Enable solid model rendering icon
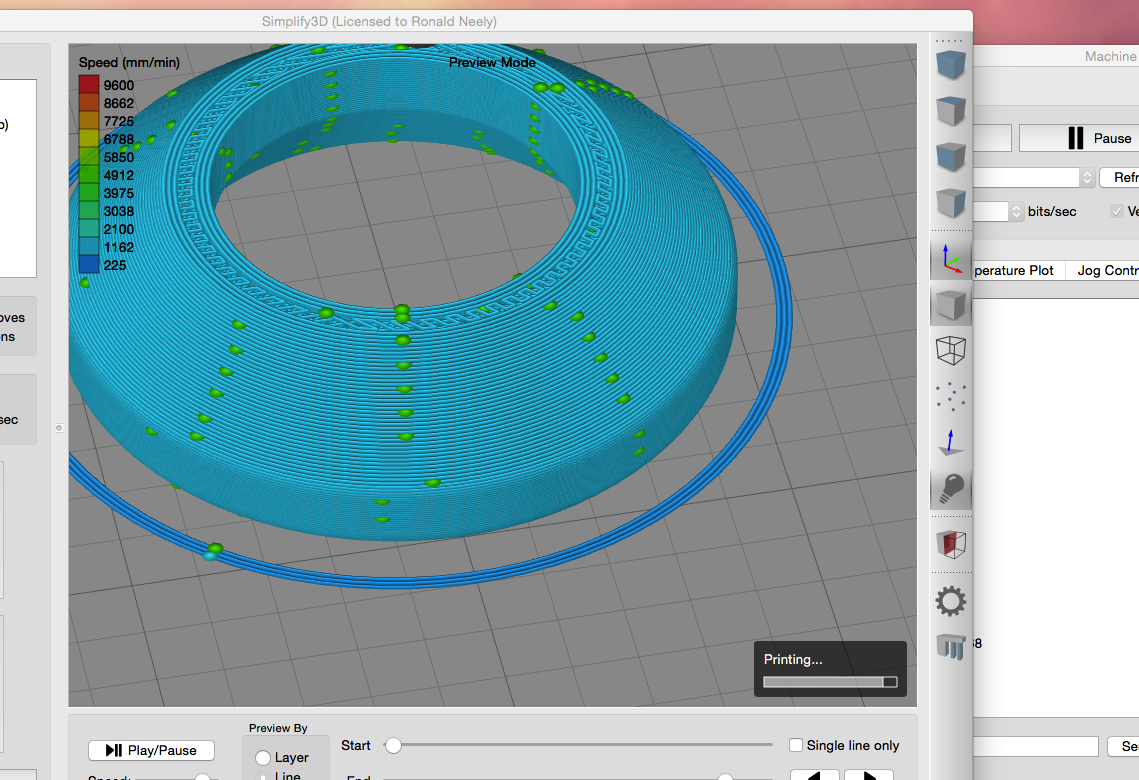 [950, 304]
